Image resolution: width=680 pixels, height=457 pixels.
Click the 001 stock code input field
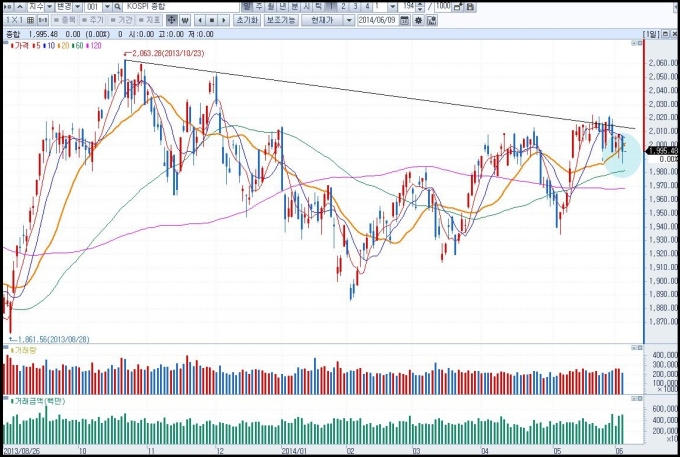tap(93, 7)
